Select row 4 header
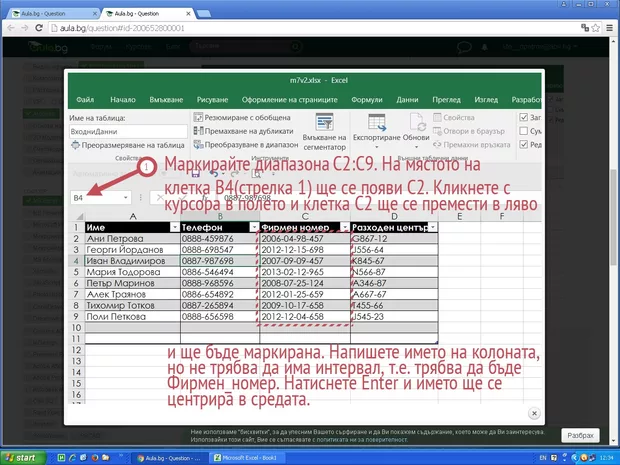Image resolution: width=620 pixels, height=465 pixels. tap(76, 261)
